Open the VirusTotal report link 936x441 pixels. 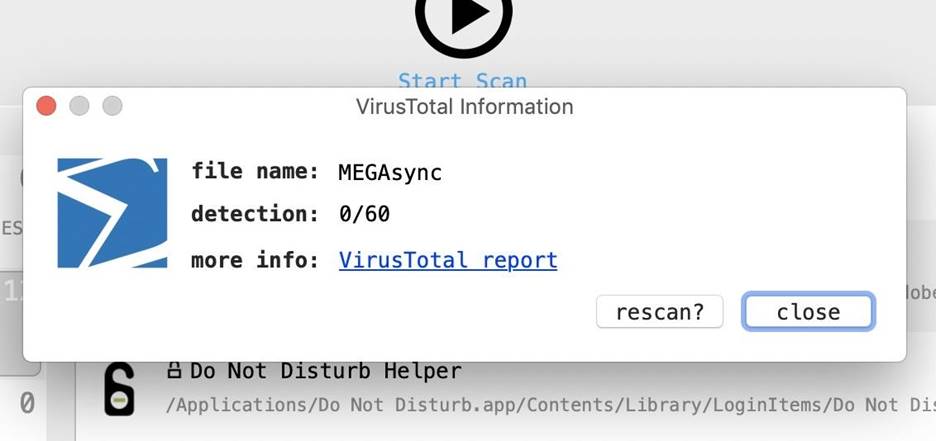tap(448, 260)
